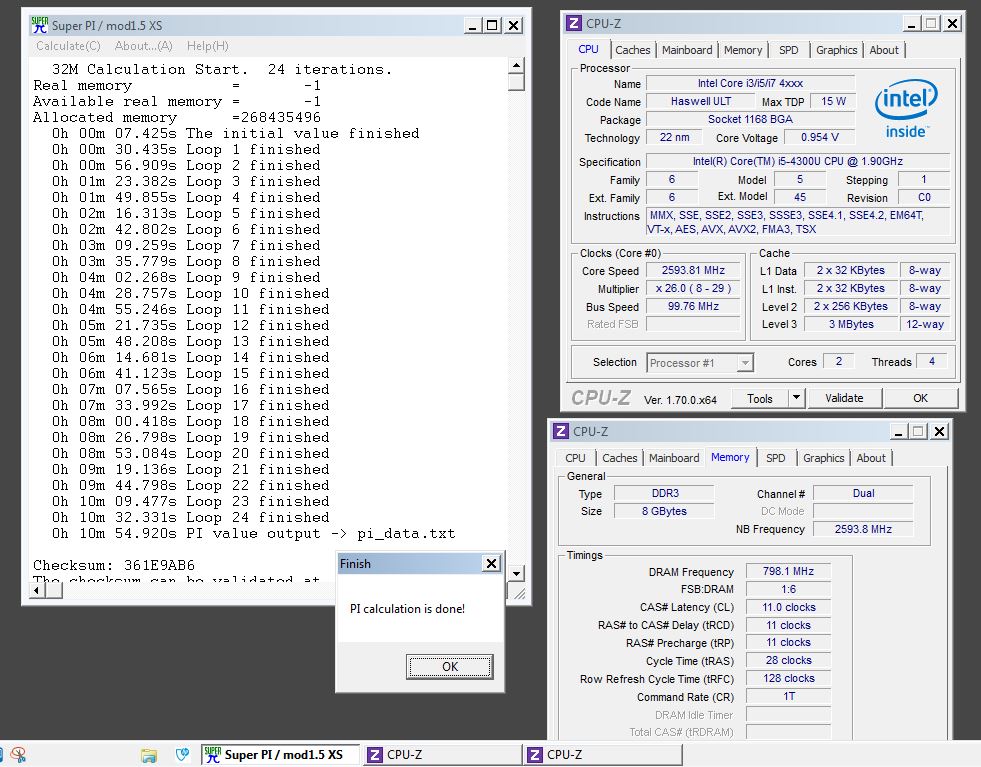Click the CAS# Latency 11.0 clocks value
The width and height of the screenshot is (981, 767).
(788, 607)
